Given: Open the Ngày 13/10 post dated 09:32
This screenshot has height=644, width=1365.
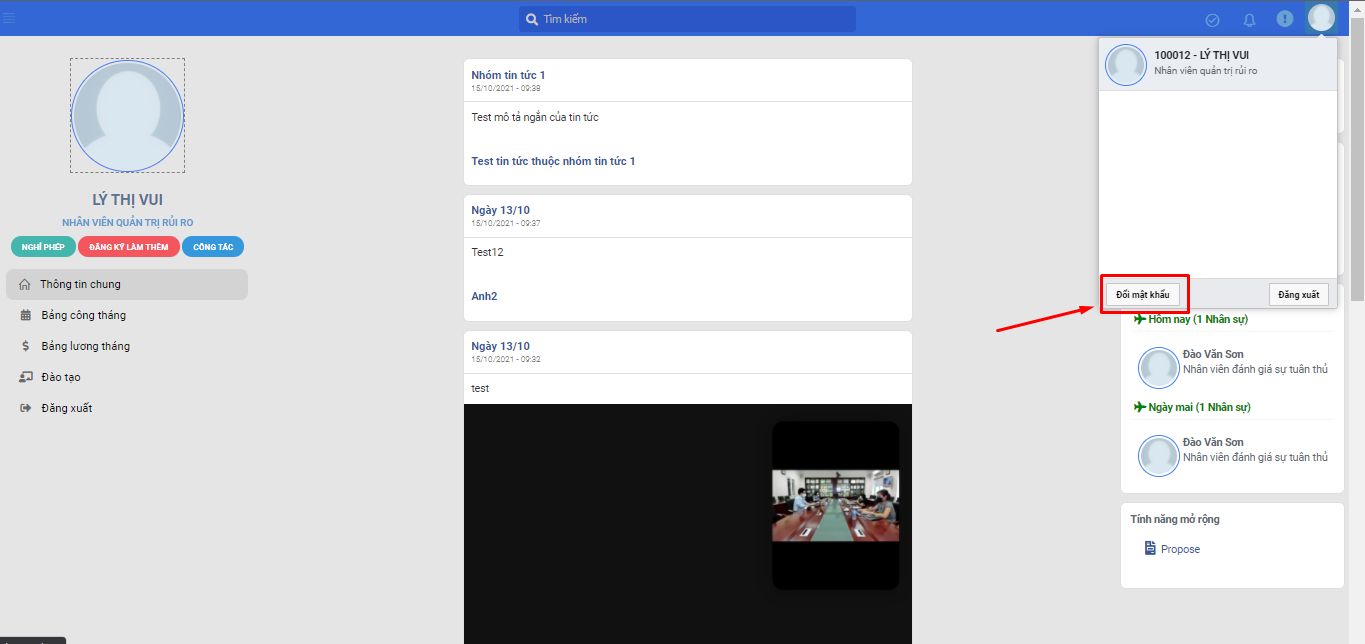Looking at the screenshot, I should coord(500,346).
